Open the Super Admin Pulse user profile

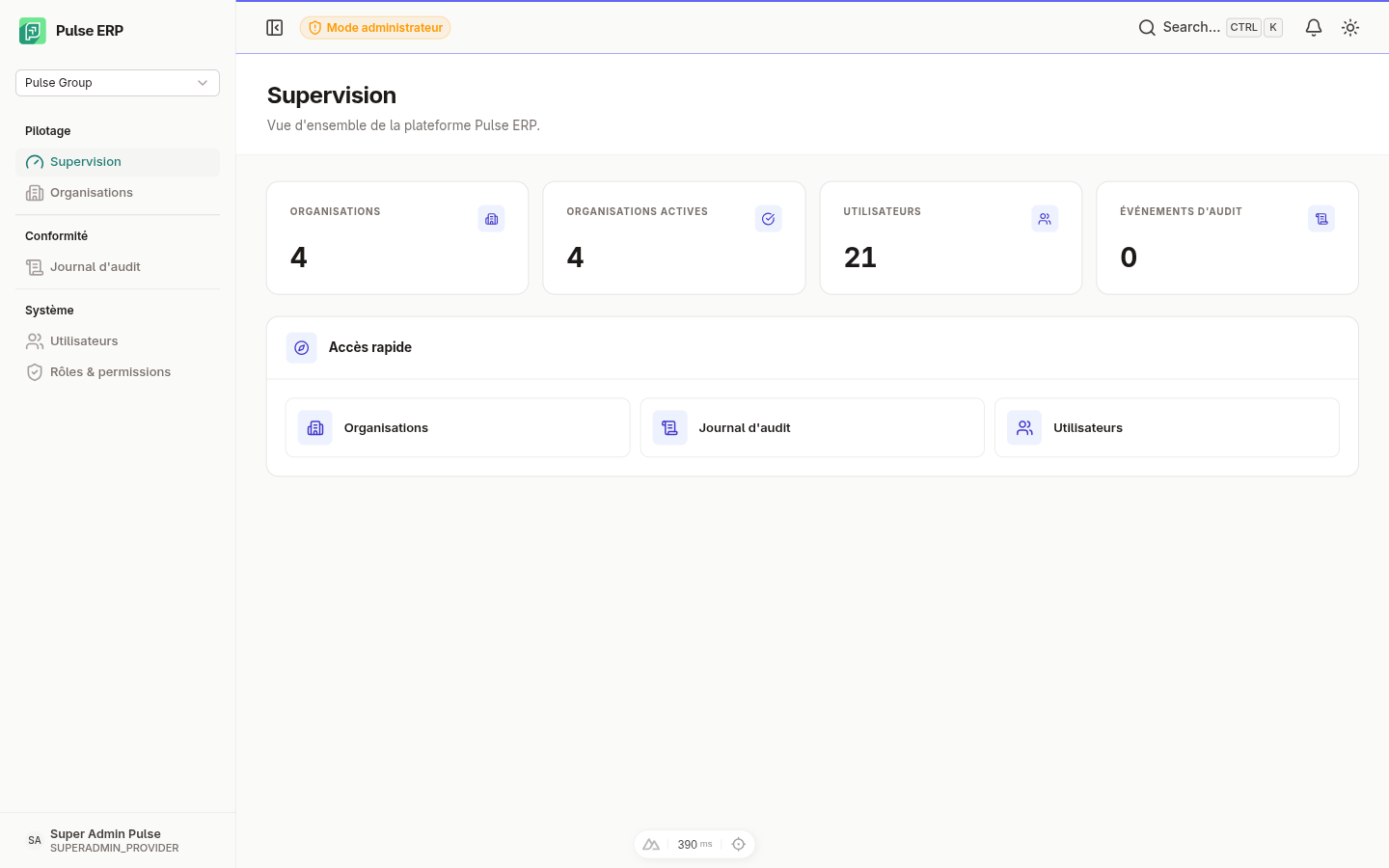click(x=118, y=841)
